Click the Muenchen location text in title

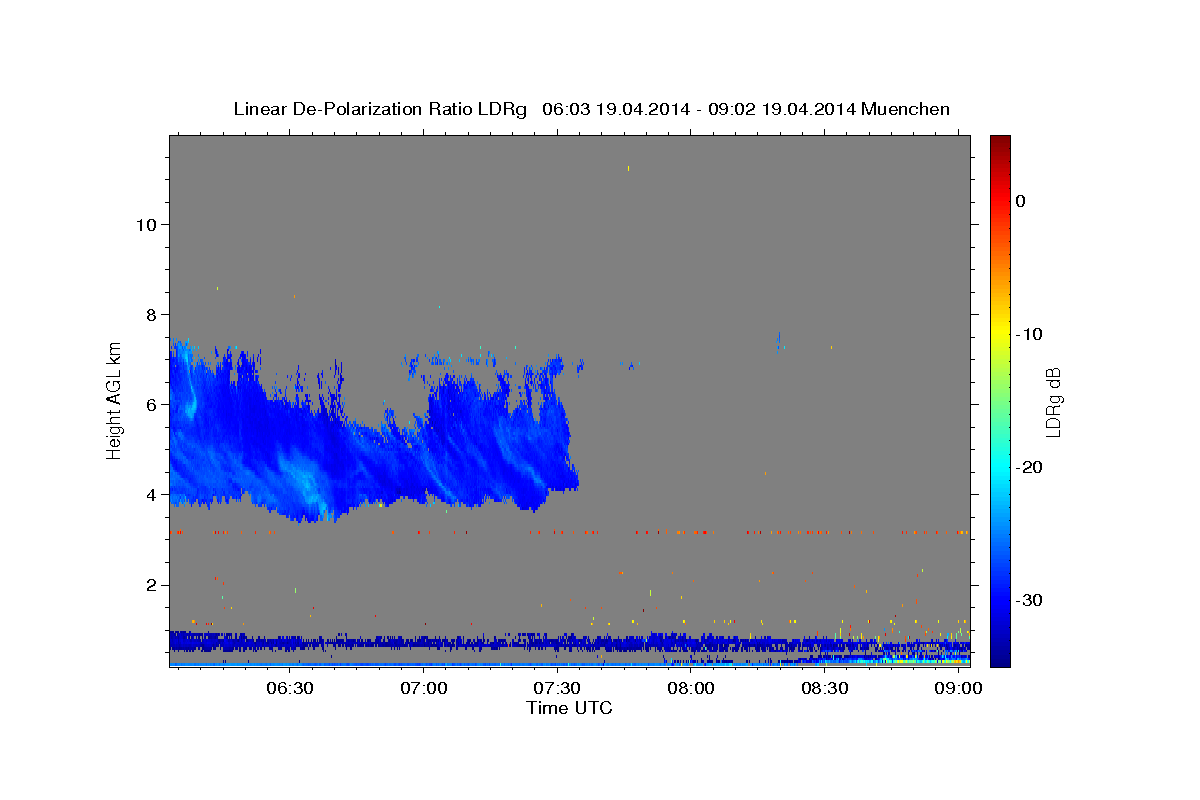click(905, 109)
